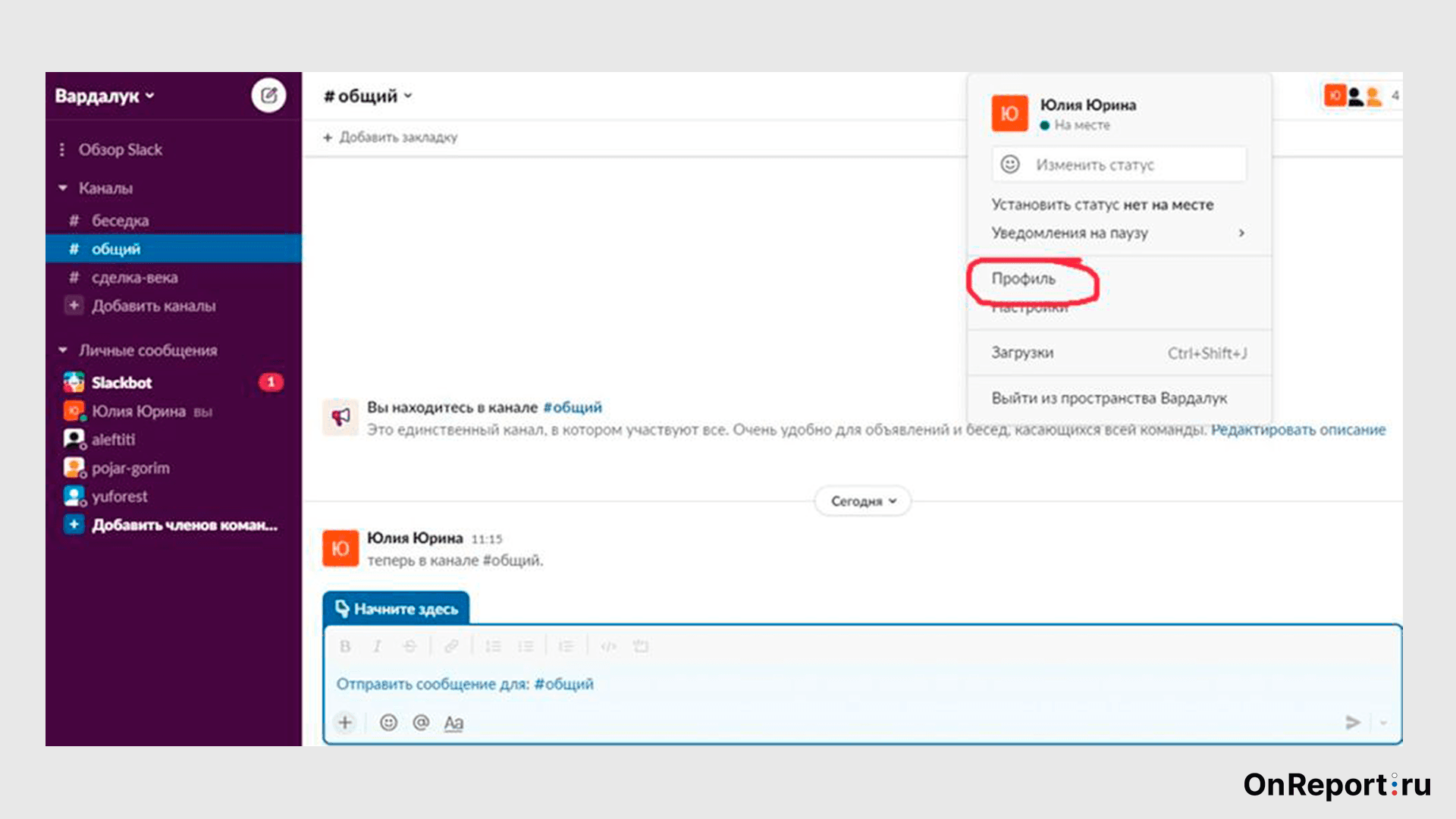
Task: Click the #общий link in channel intro
Action: (x=573, y=408)
